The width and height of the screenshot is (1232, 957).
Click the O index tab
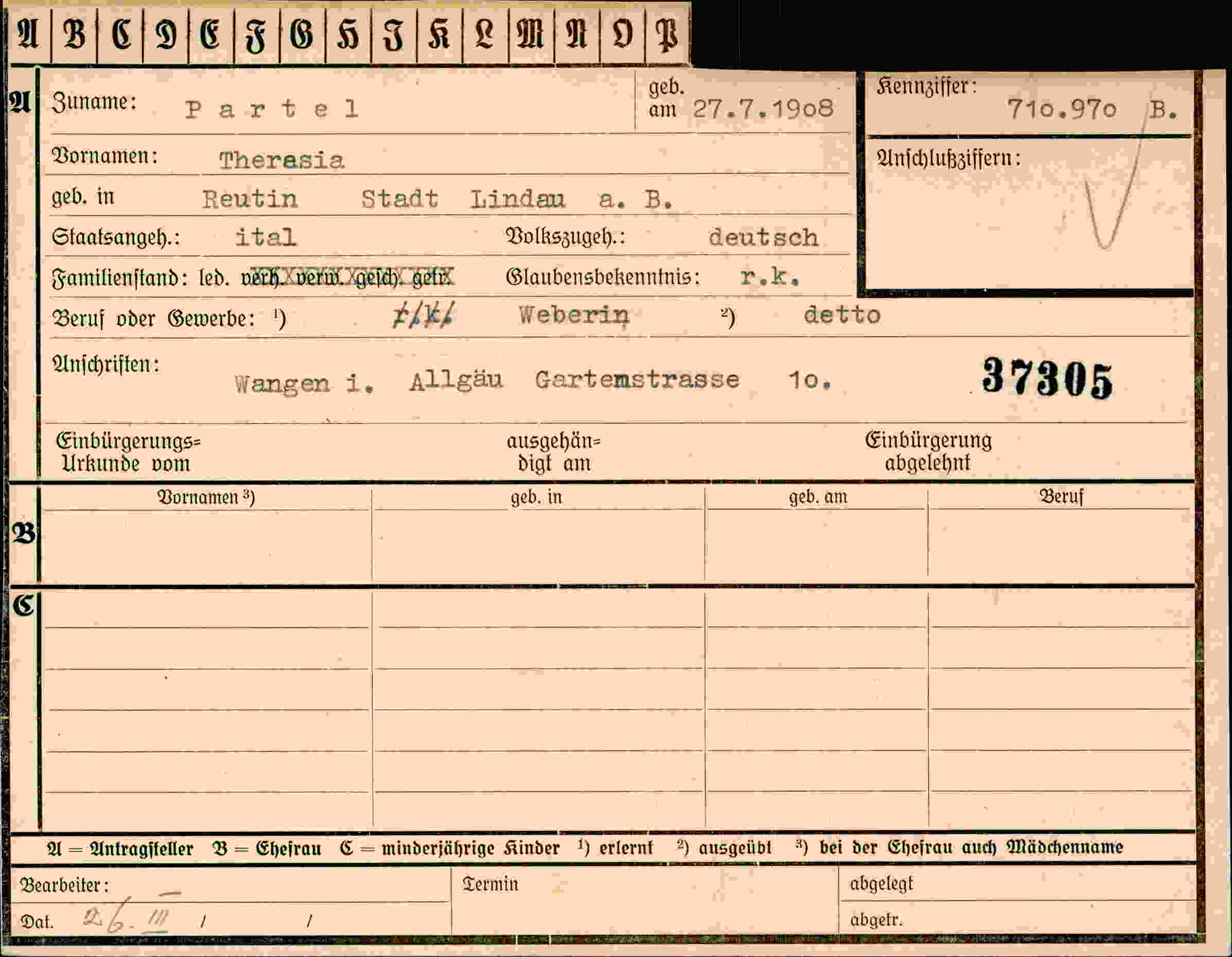tap(622, 35)
